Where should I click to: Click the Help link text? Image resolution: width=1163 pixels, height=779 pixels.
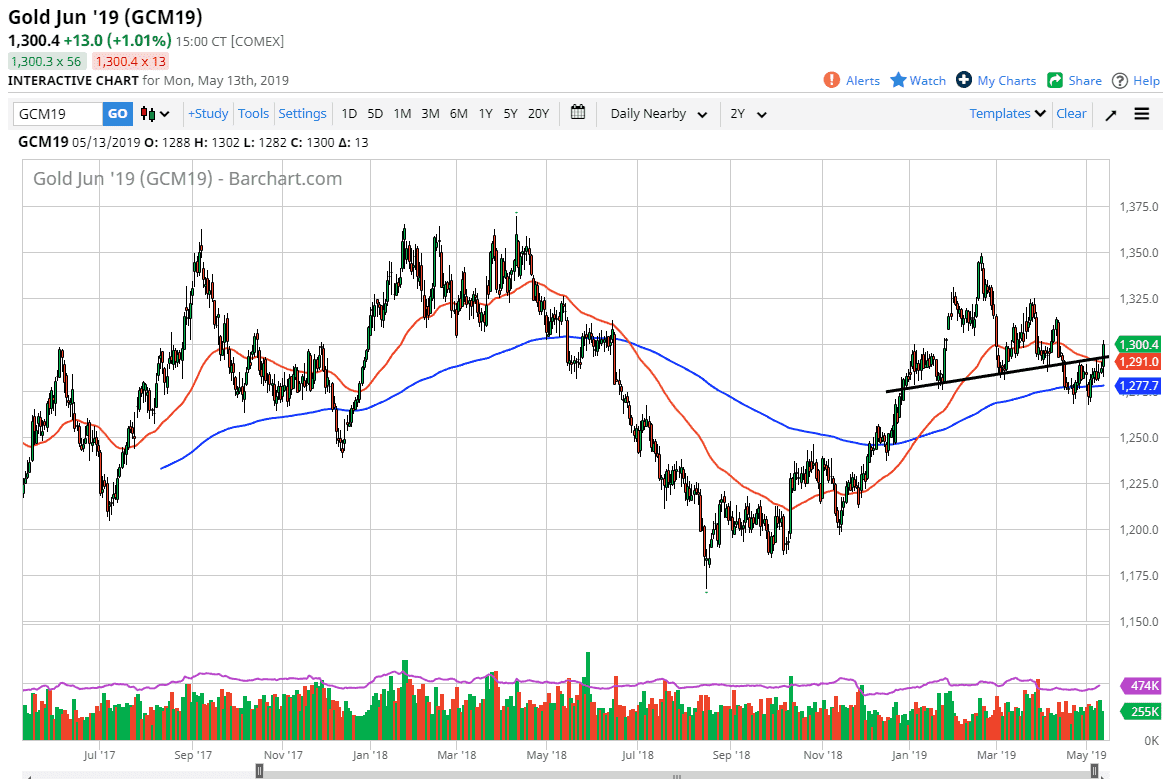pyautogui.click(x=1146, y=81)
